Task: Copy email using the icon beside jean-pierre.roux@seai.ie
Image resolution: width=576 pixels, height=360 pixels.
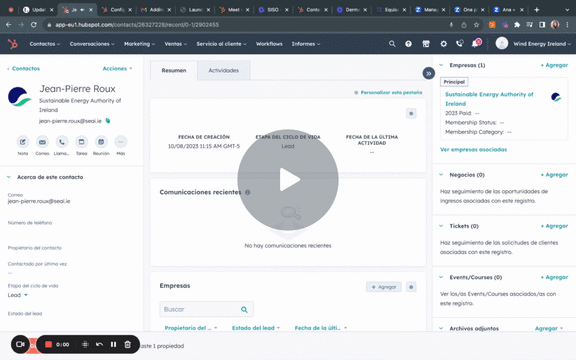Action: click(x=108, y=121)
